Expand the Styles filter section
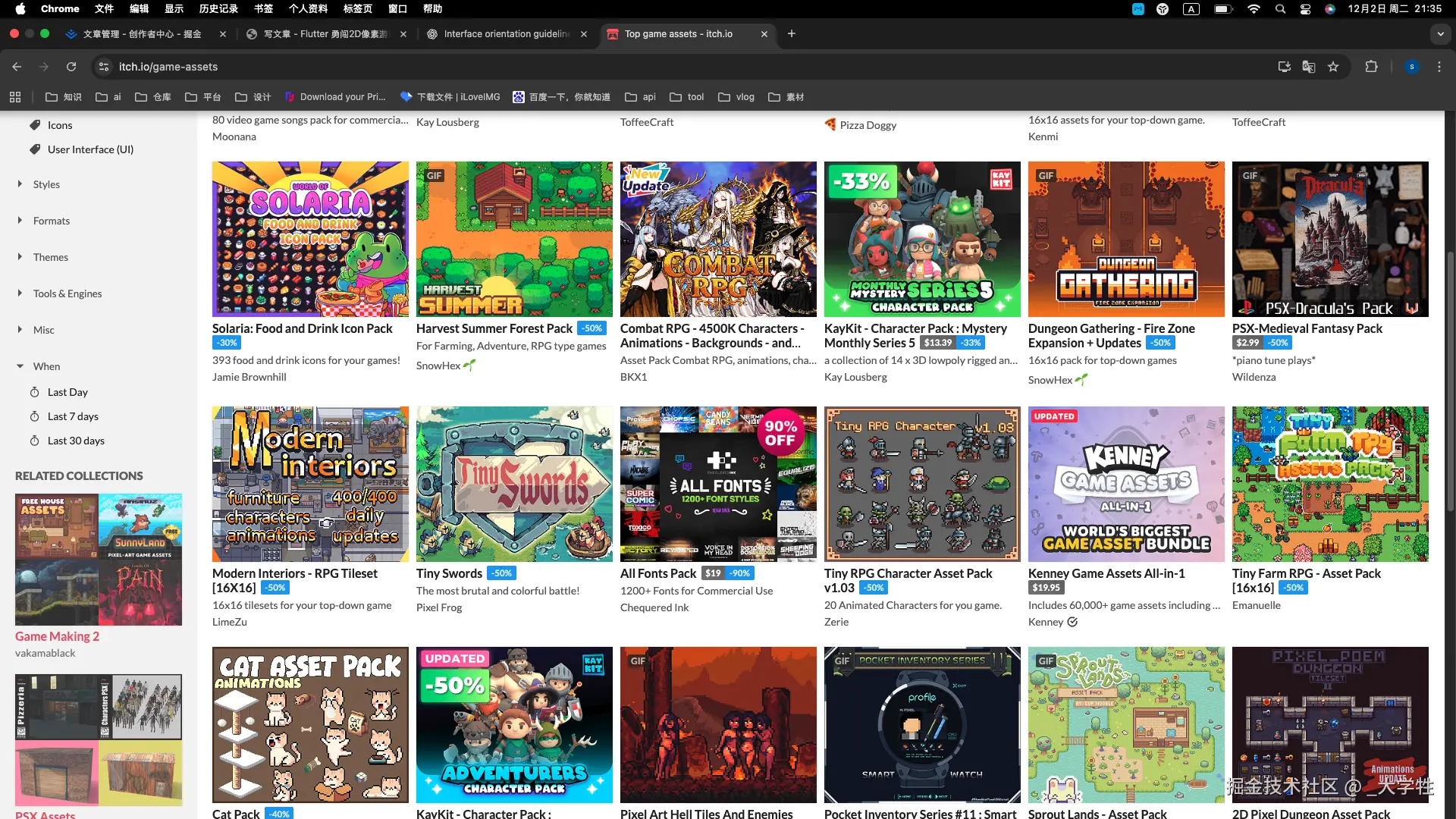 pyautogui.click(x=46, y=184)
